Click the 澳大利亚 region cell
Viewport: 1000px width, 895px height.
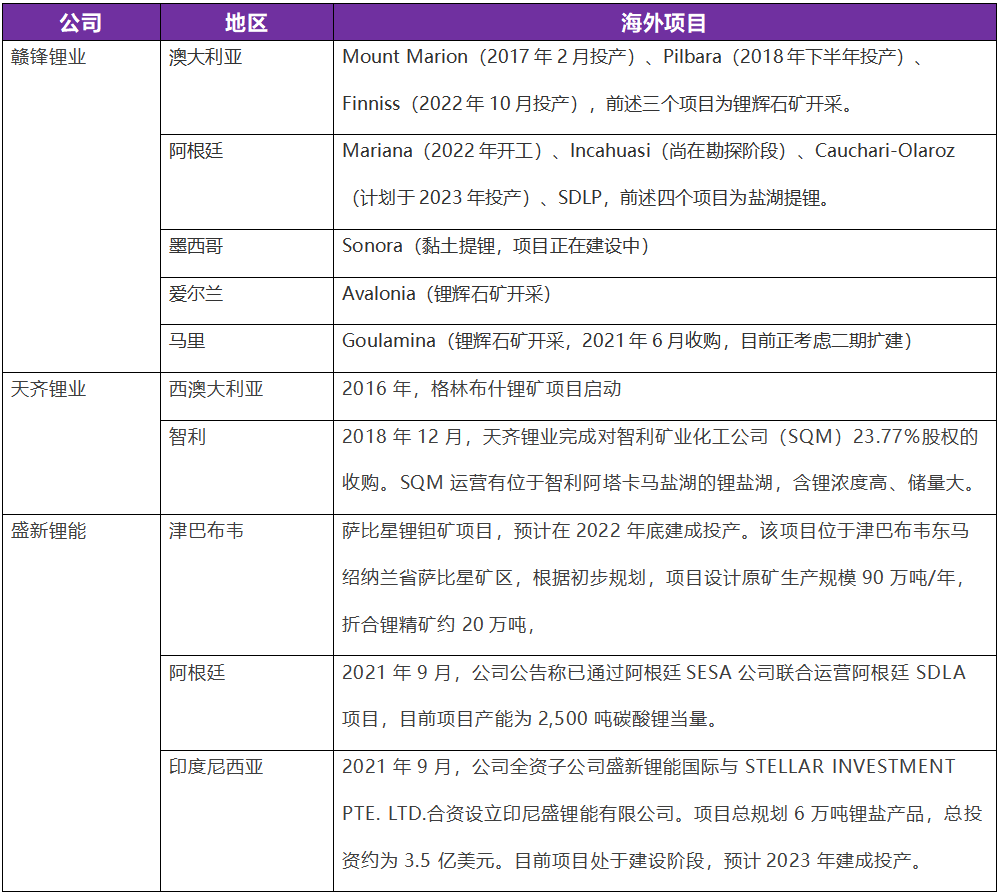(x=246, y=88)
